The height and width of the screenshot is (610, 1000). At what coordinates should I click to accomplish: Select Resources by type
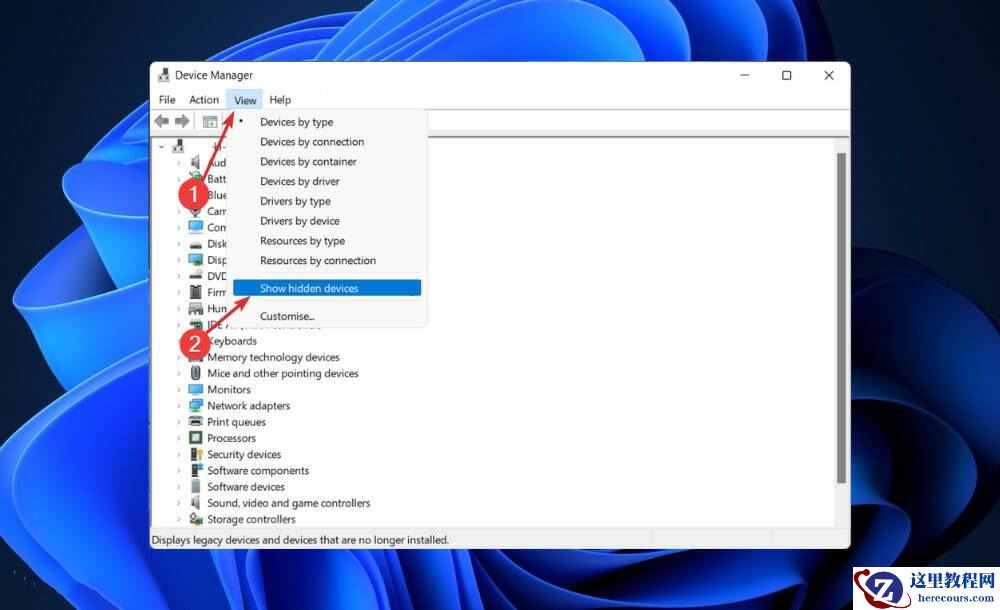pos(303,240)
